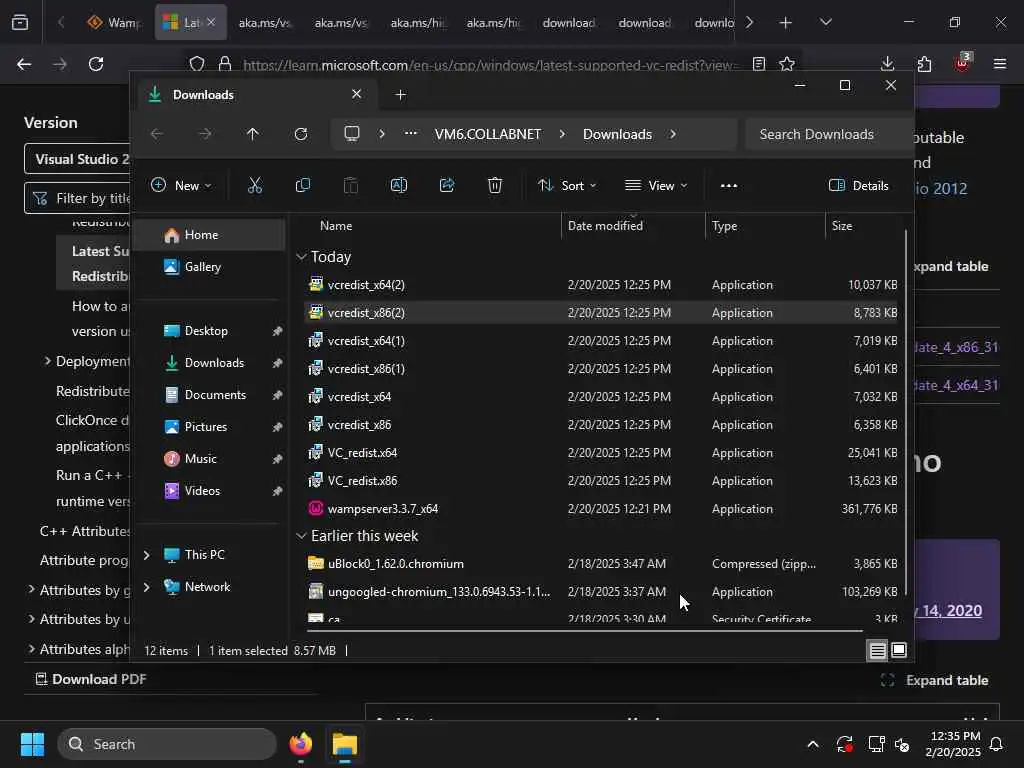This screenshot has height=768, width=1024.
Task: Click Firefox icon in Windows taskbar
Action: tap(300, 744)
